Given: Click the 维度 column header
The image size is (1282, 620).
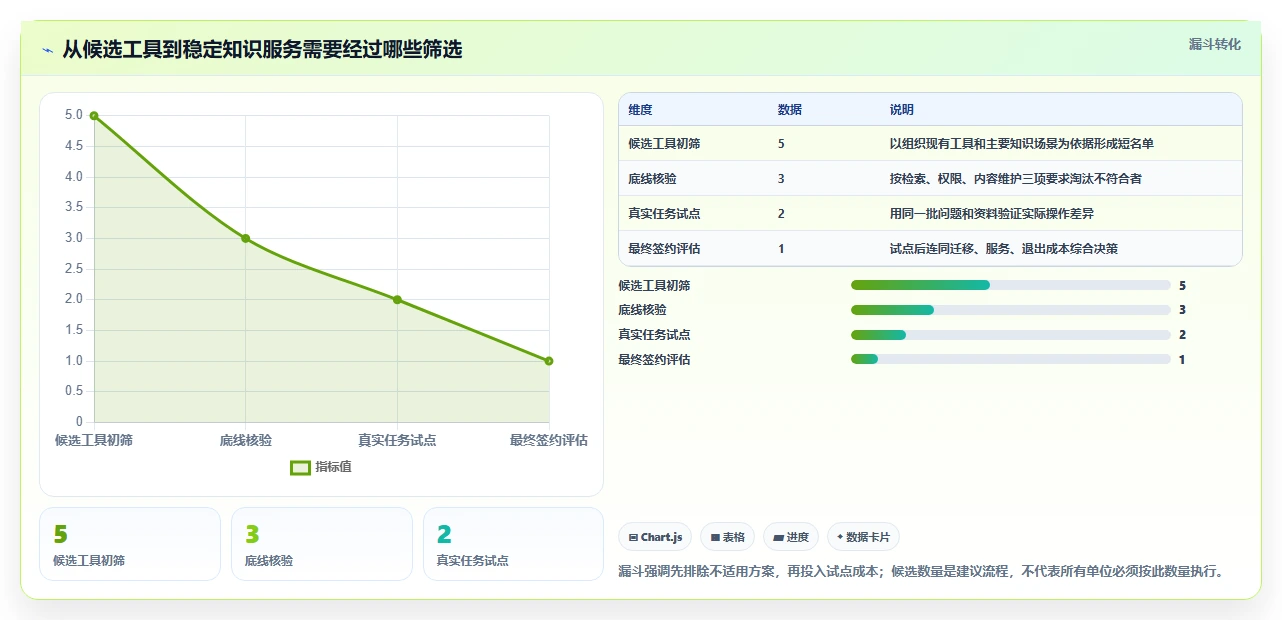Looking at the screenshot, I should [640, 110].
